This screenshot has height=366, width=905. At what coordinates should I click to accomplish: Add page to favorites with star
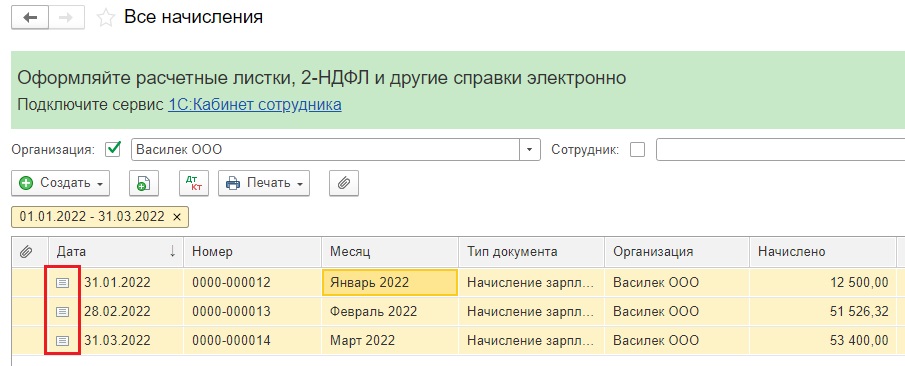(106, 18)
